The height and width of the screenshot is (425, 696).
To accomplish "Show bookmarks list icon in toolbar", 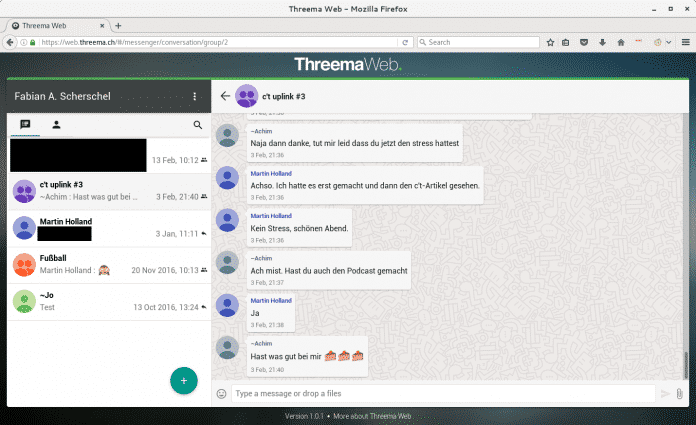I will (566, 42).
